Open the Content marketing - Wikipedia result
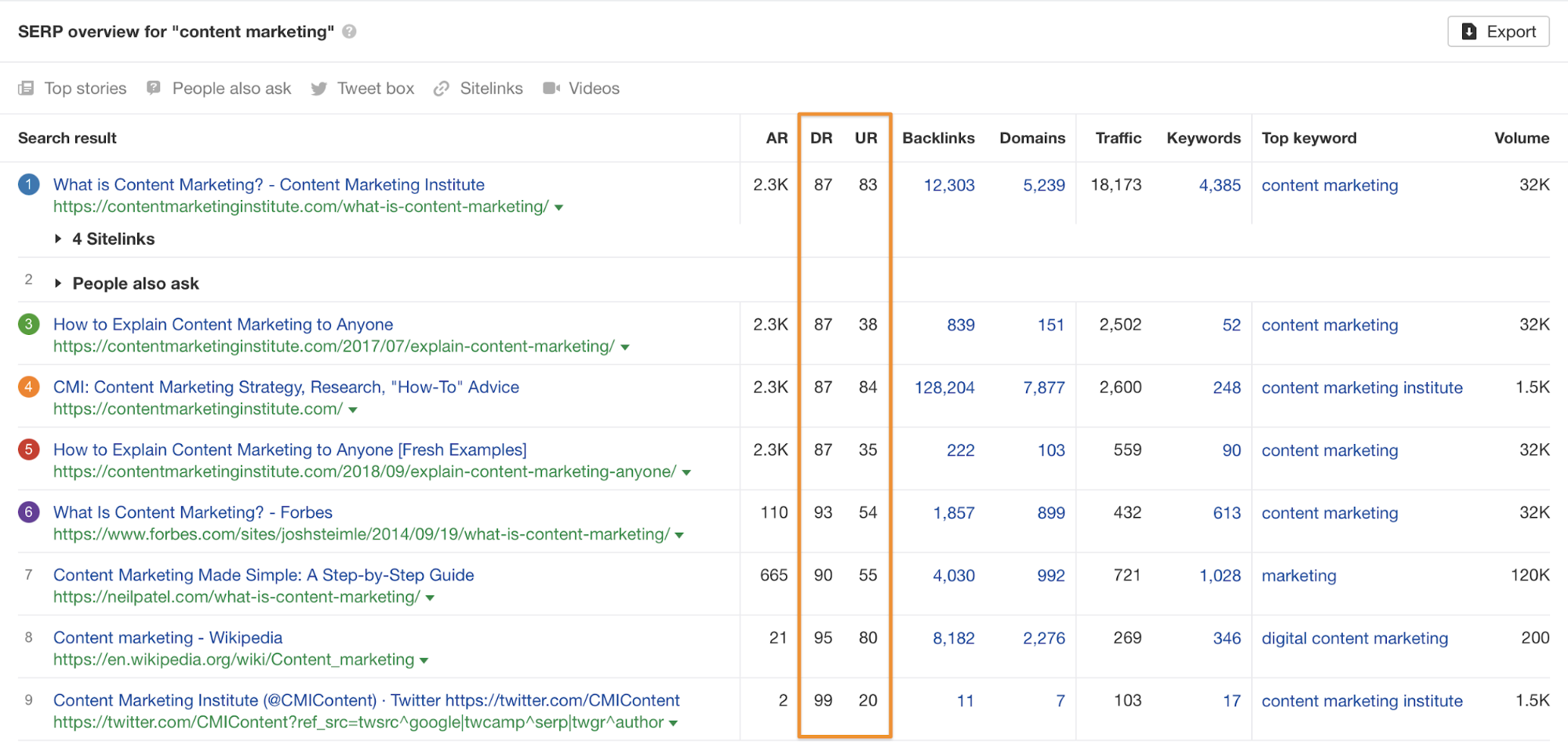Viewport: 1568px width, 746px height. (168, 638)
